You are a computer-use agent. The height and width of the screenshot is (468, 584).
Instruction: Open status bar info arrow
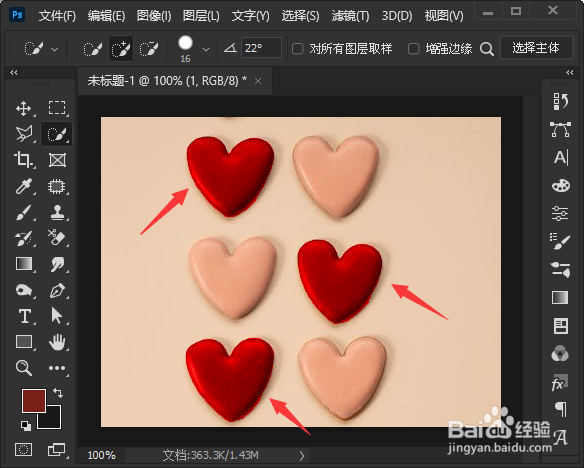(x=302, y=456)
